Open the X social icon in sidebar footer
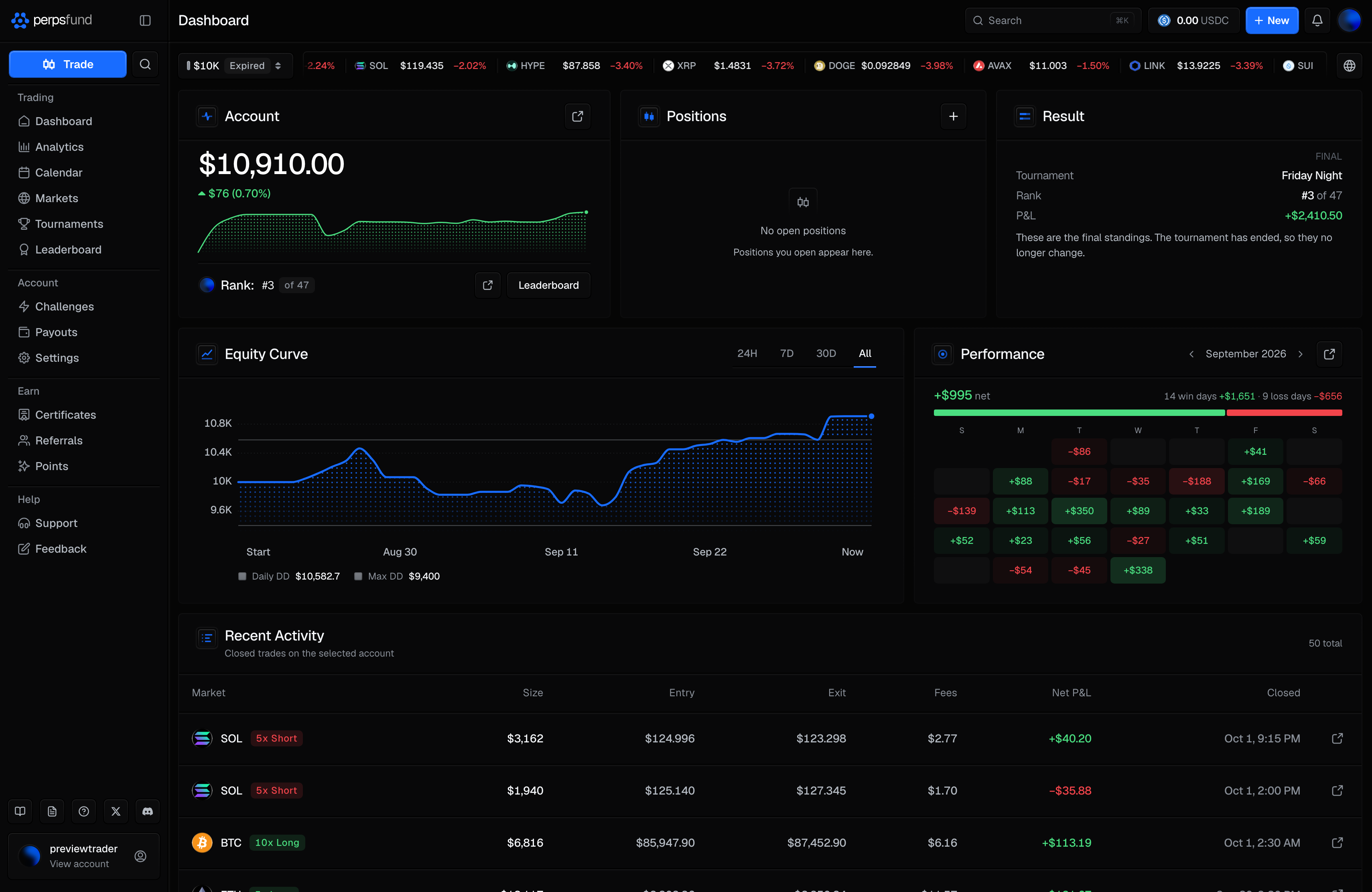 (116, 811)
